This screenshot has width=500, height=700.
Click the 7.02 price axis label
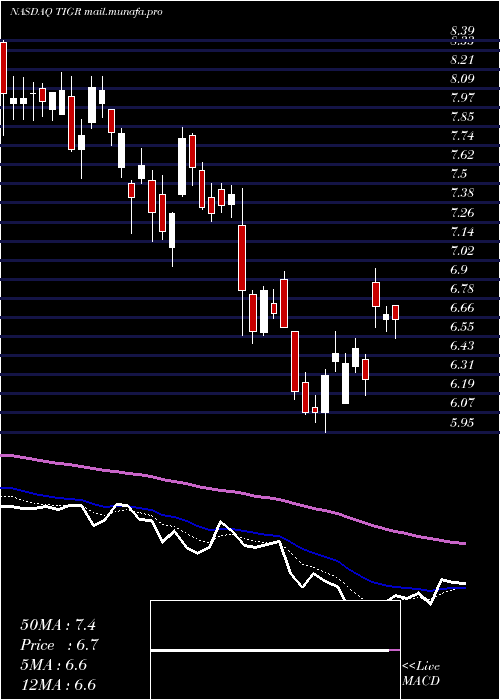pos(462,250)
